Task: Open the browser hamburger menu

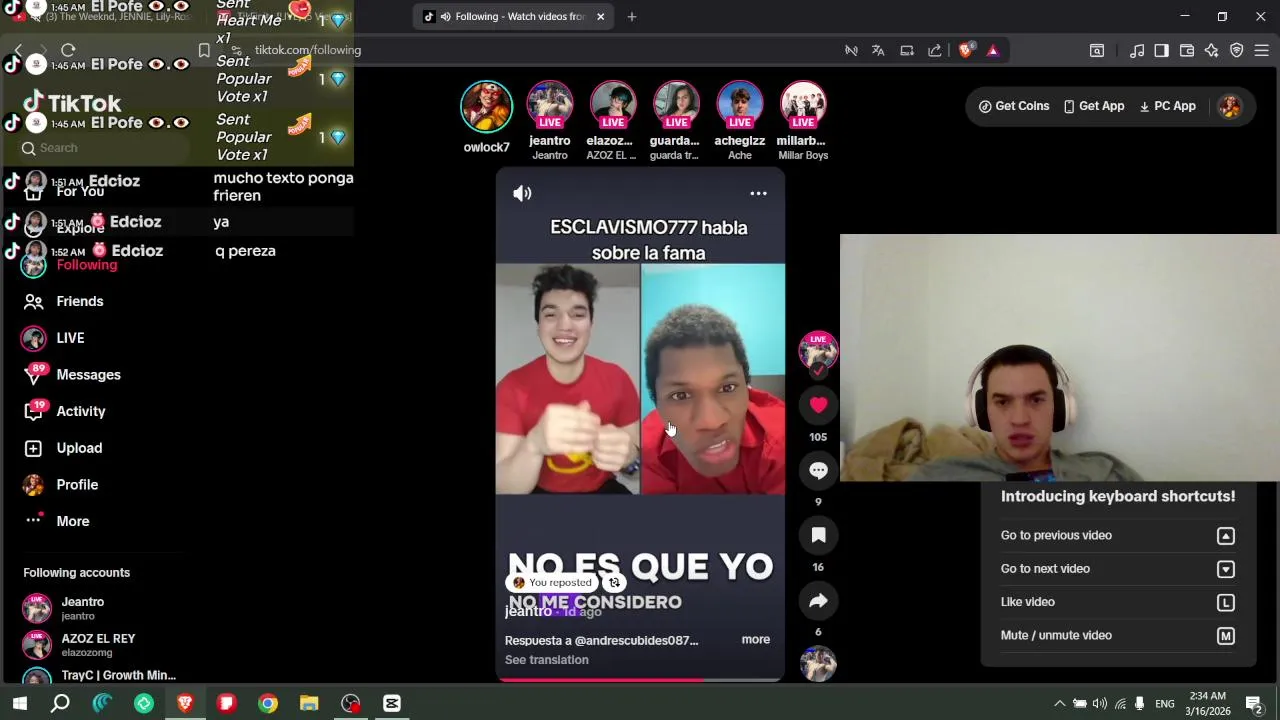Action: (1262, 50)
